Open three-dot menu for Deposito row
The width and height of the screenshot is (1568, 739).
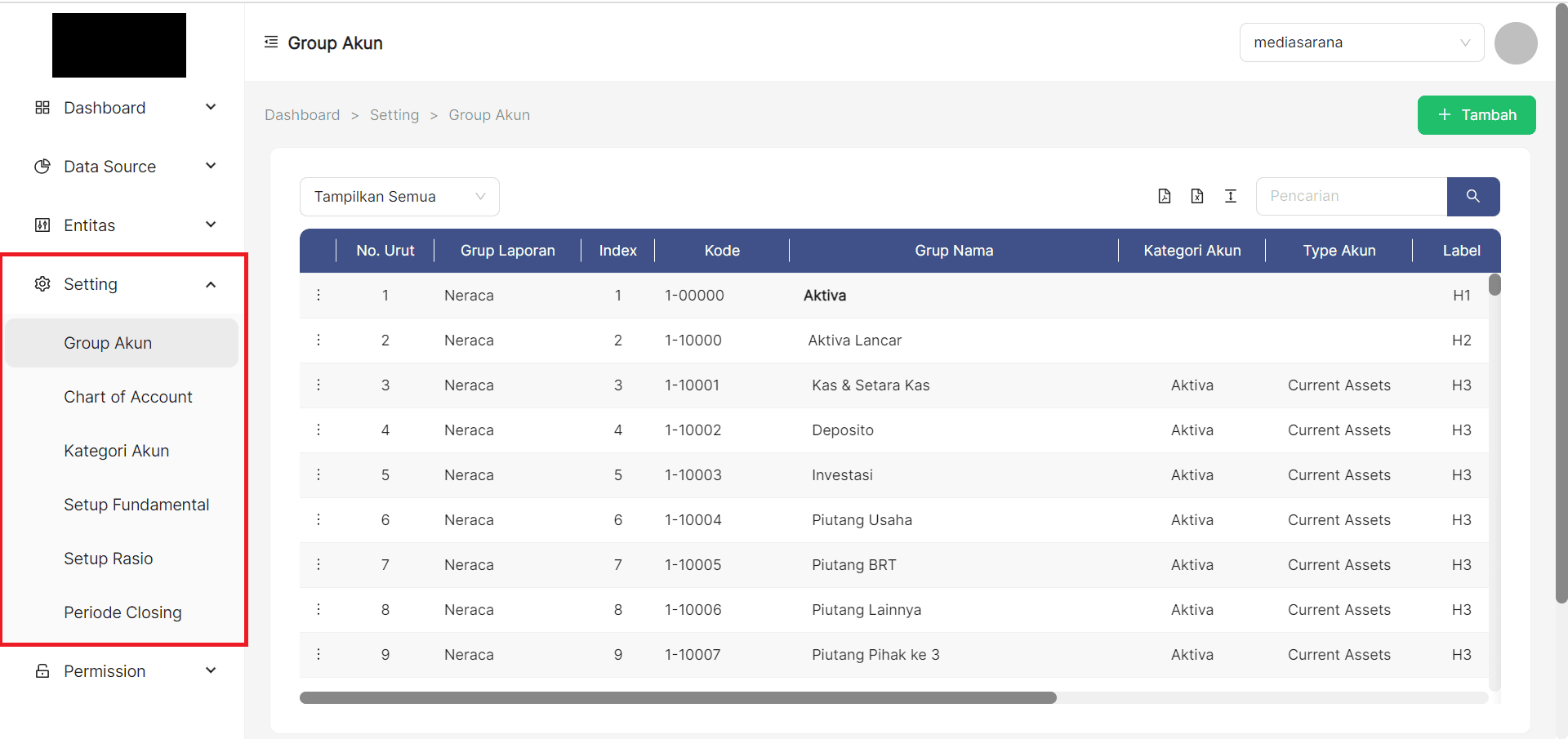tap(318, 430)
